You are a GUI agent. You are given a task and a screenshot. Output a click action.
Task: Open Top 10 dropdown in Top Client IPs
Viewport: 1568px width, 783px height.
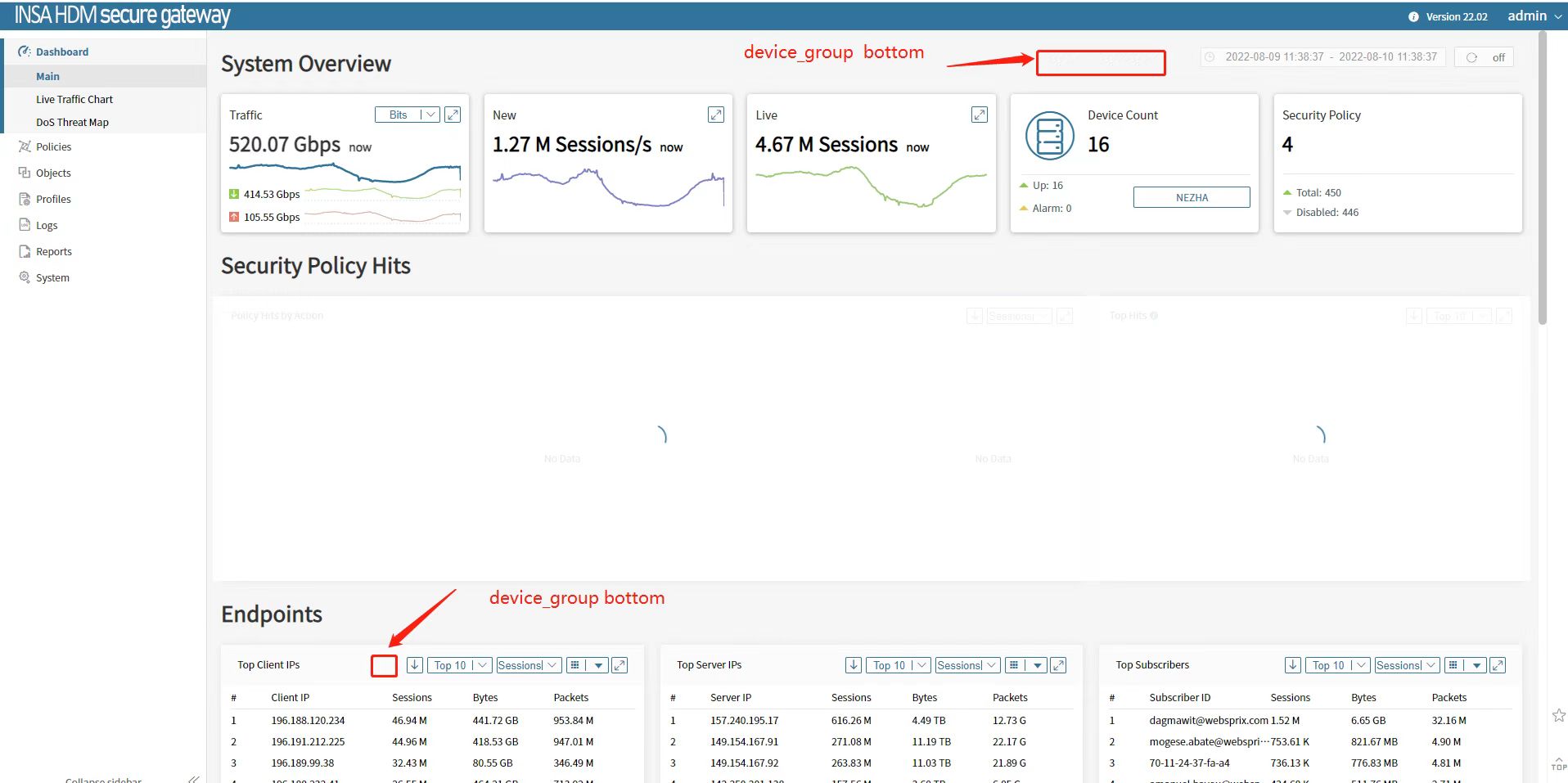(460, 665)
